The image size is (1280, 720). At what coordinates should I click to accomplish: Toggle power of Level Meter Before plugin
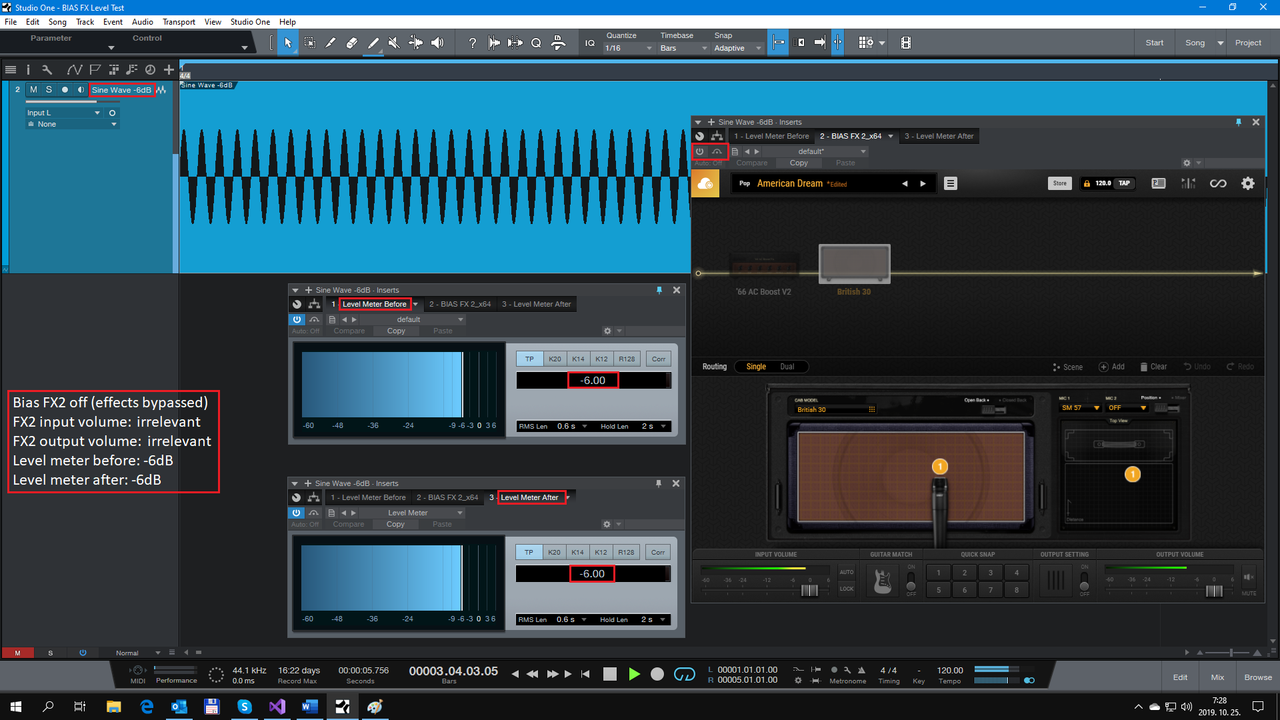tap(297, 319)
